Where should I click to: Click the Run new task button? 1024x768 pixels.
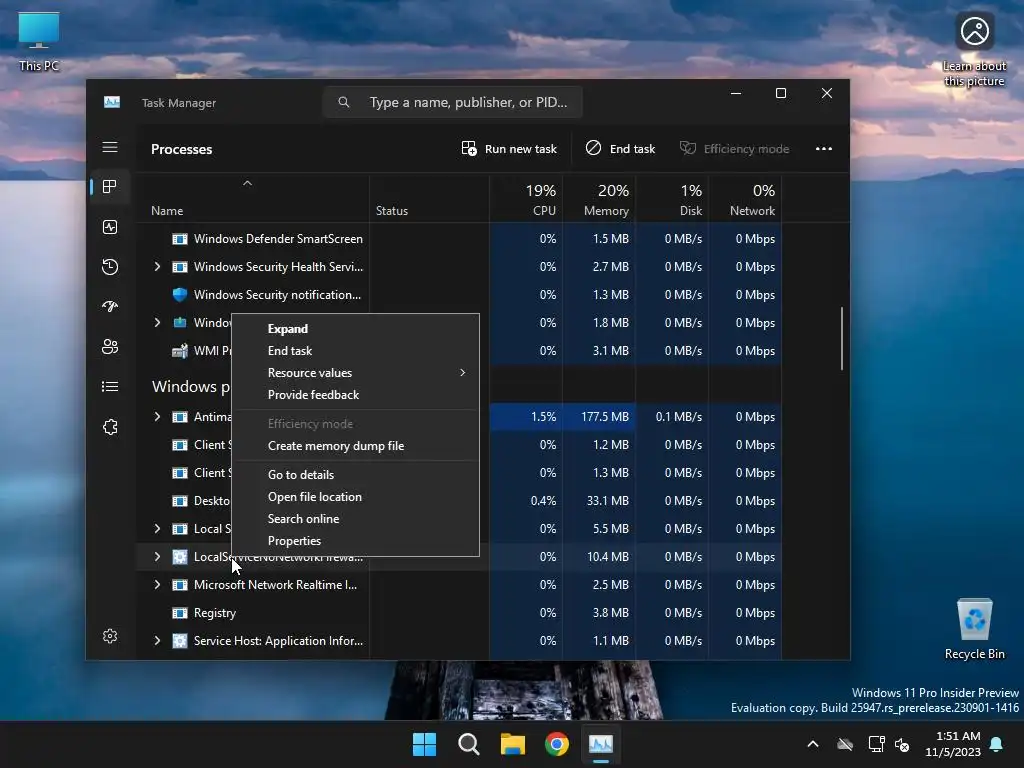coord(509,149)
